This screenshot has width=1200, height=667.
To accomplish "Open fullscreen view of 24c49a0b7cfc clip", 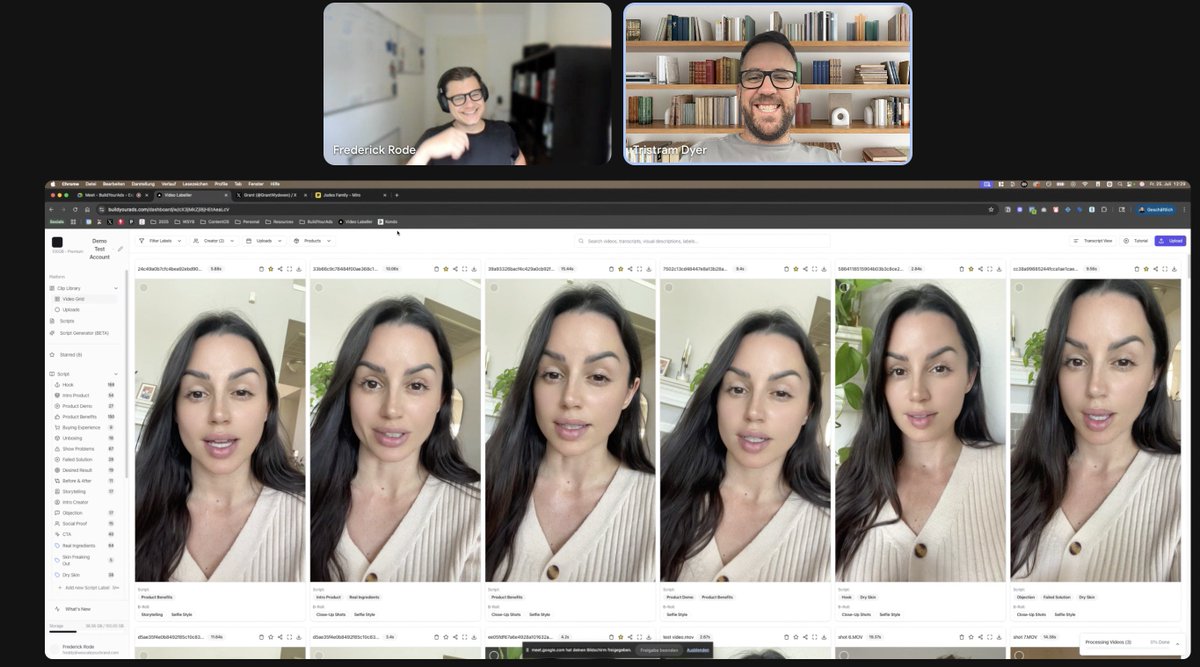I will pyautogui.click(x=289, y=269).
